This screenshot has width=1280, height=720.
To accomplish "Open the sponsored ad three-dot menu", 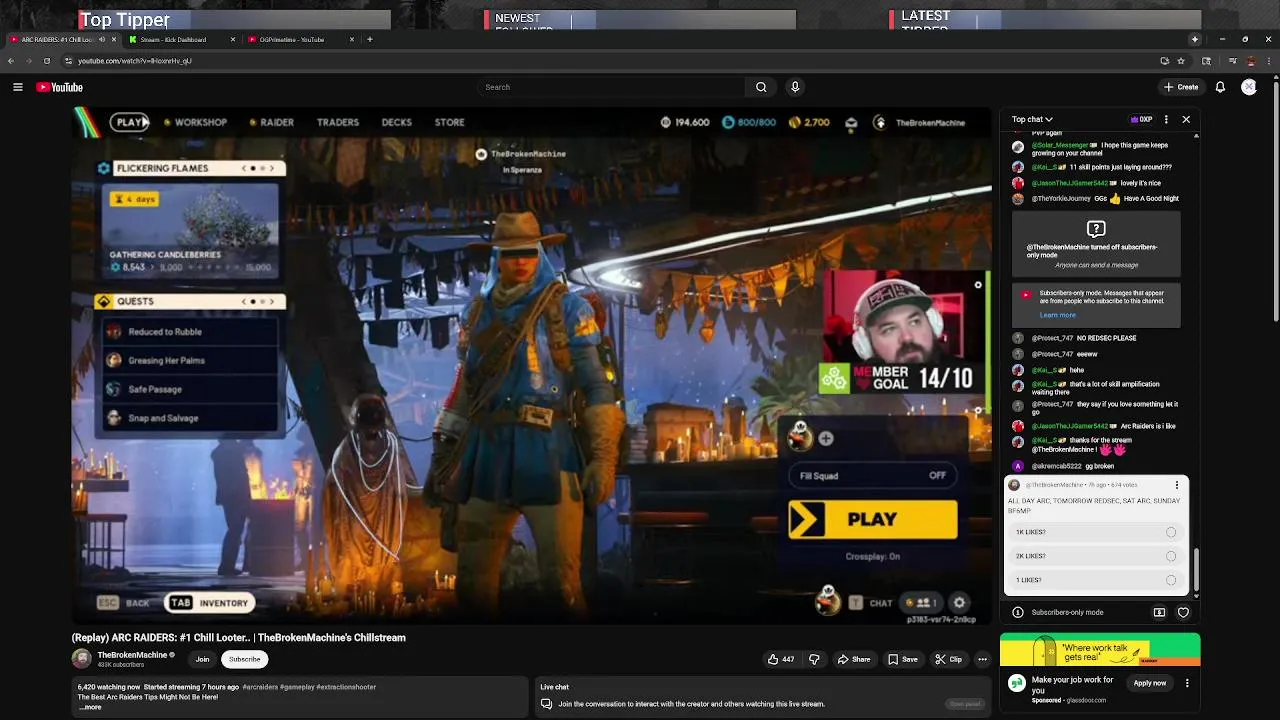I will (1187, 683).
